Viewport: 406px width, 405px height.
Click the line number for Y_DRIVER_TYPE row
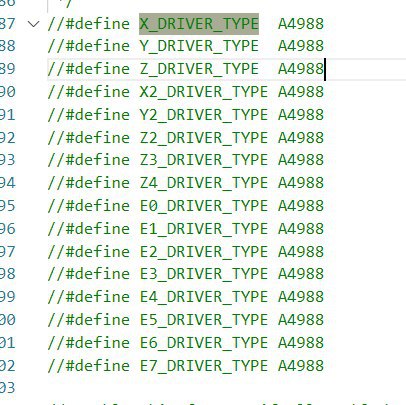[7, 46]
